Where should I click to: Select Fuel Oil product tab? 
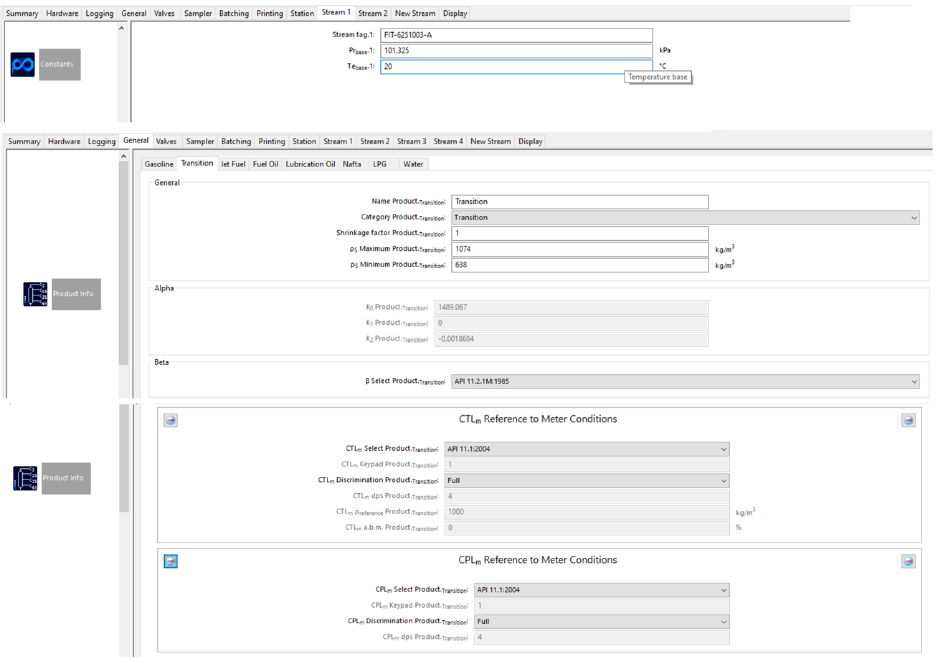265,164
